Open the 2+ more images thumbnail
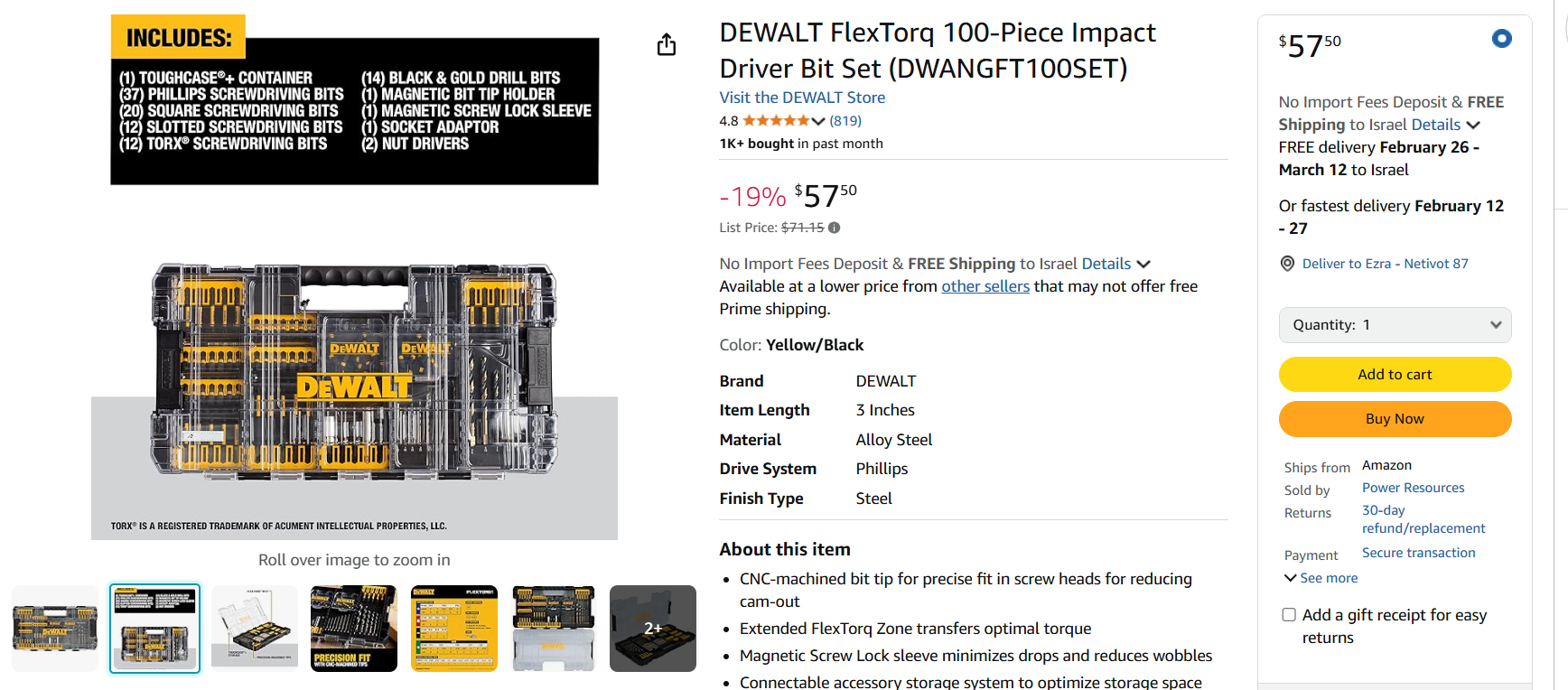Screen dimensions: 1568x690 click(x=652, y=629)
